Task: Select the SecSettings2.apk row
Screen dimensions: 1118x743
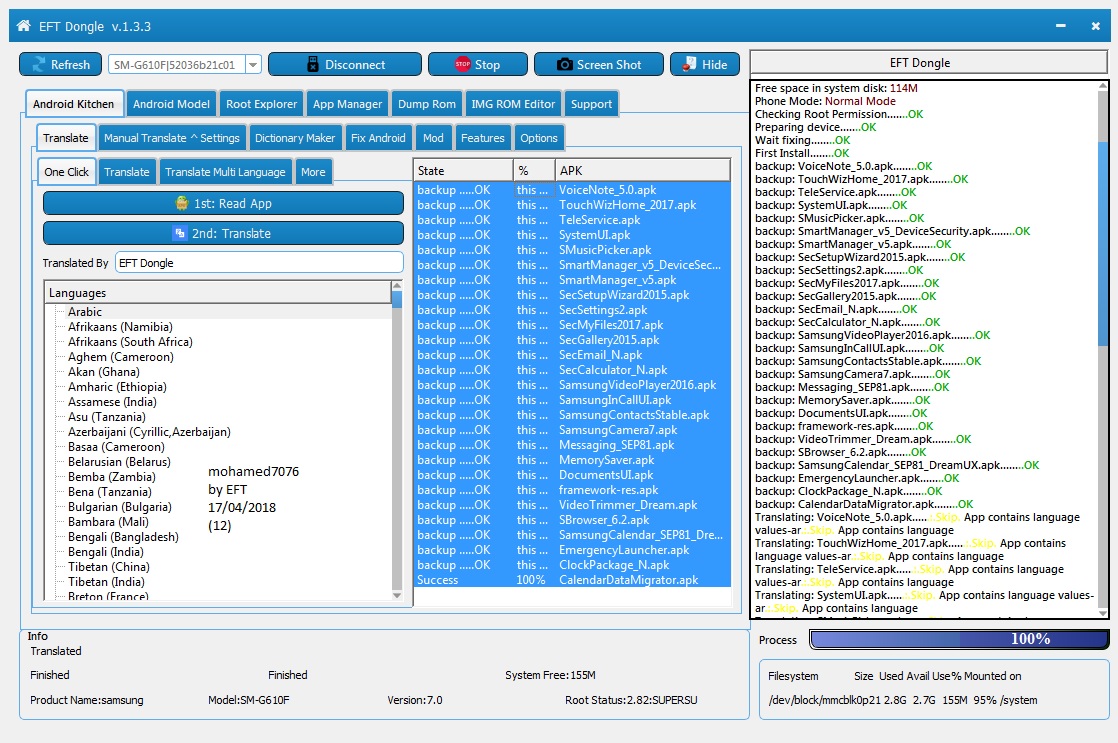Action: tap(572, 309)
